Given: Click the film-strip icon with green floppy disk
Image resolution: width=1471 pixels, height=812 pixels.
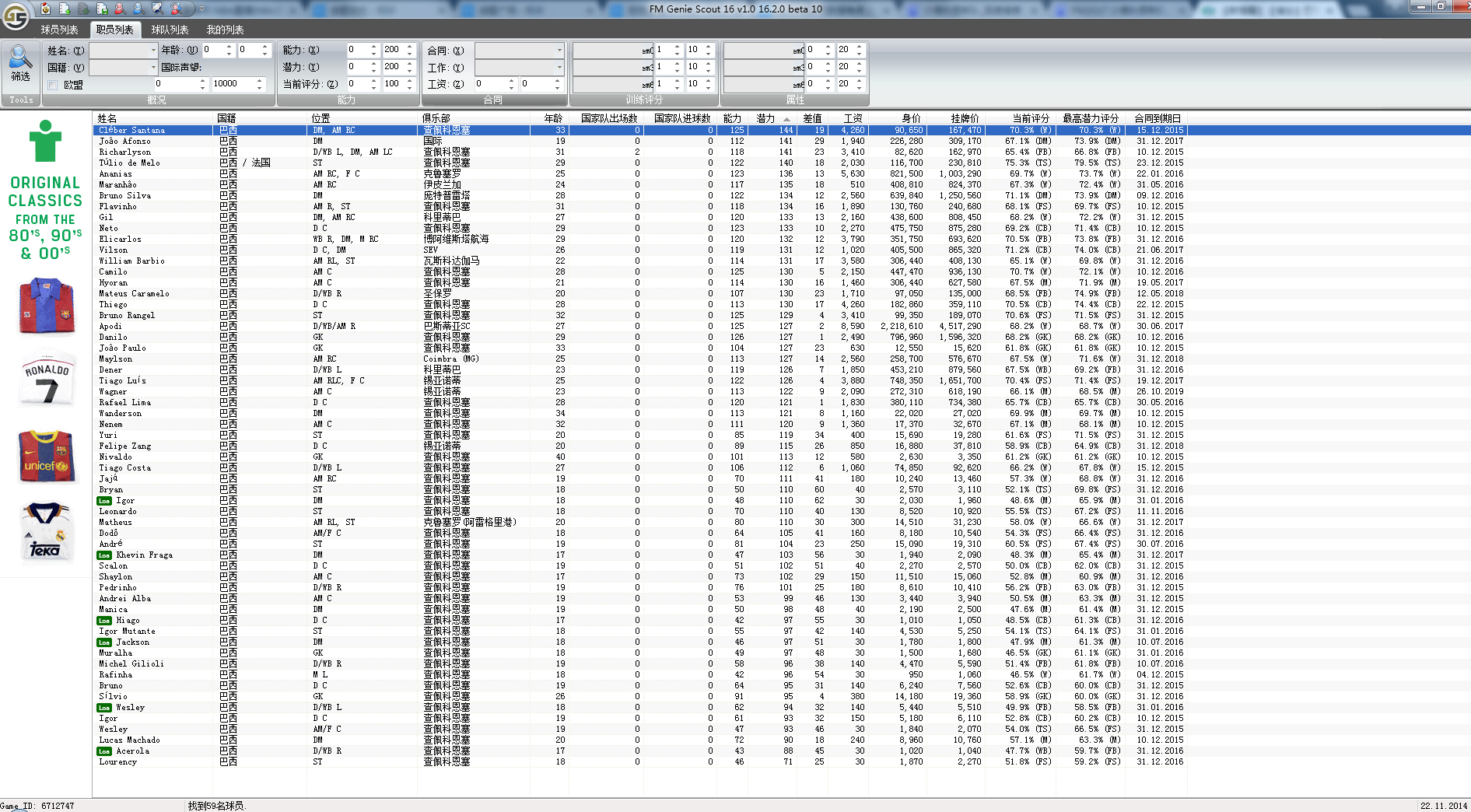Looking at the screenshot, I should [x=102, y=9].
